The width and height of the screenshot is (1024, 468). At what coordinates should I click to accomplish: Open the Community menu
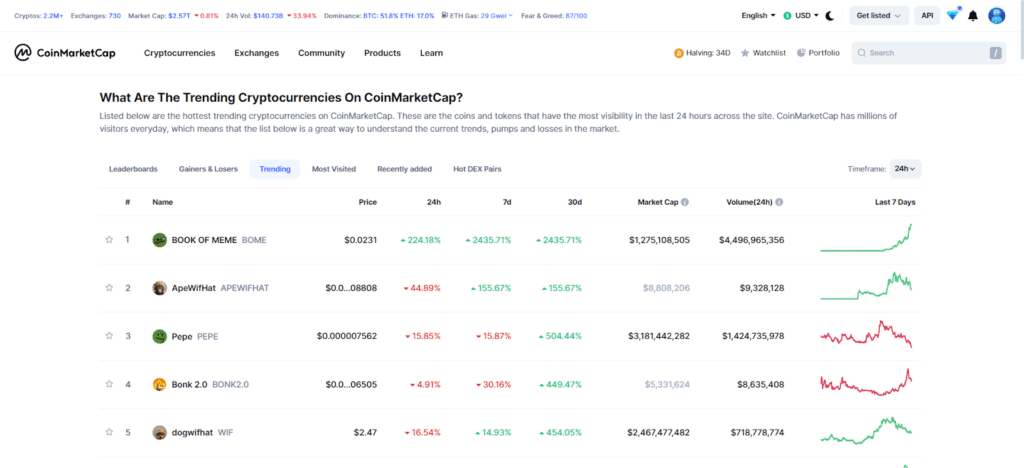coord(321,53)
